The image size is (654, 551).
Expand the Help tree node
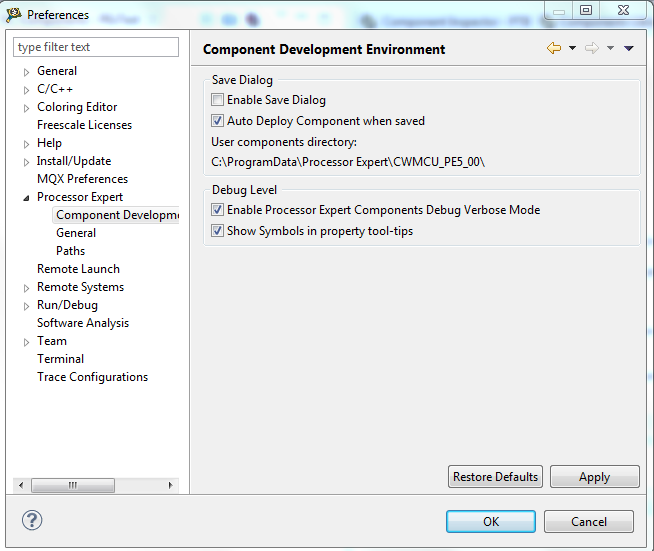26,144
